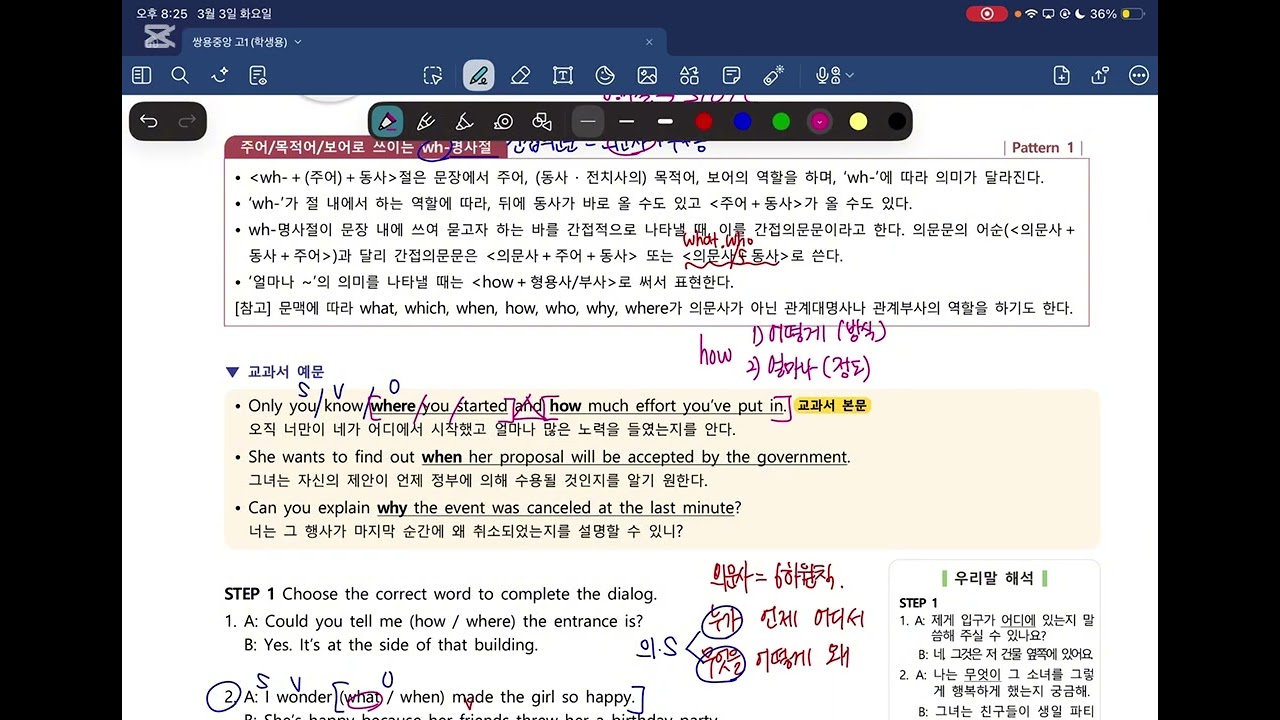Tap the 'Pattern 1' label

click(1043, 147)
